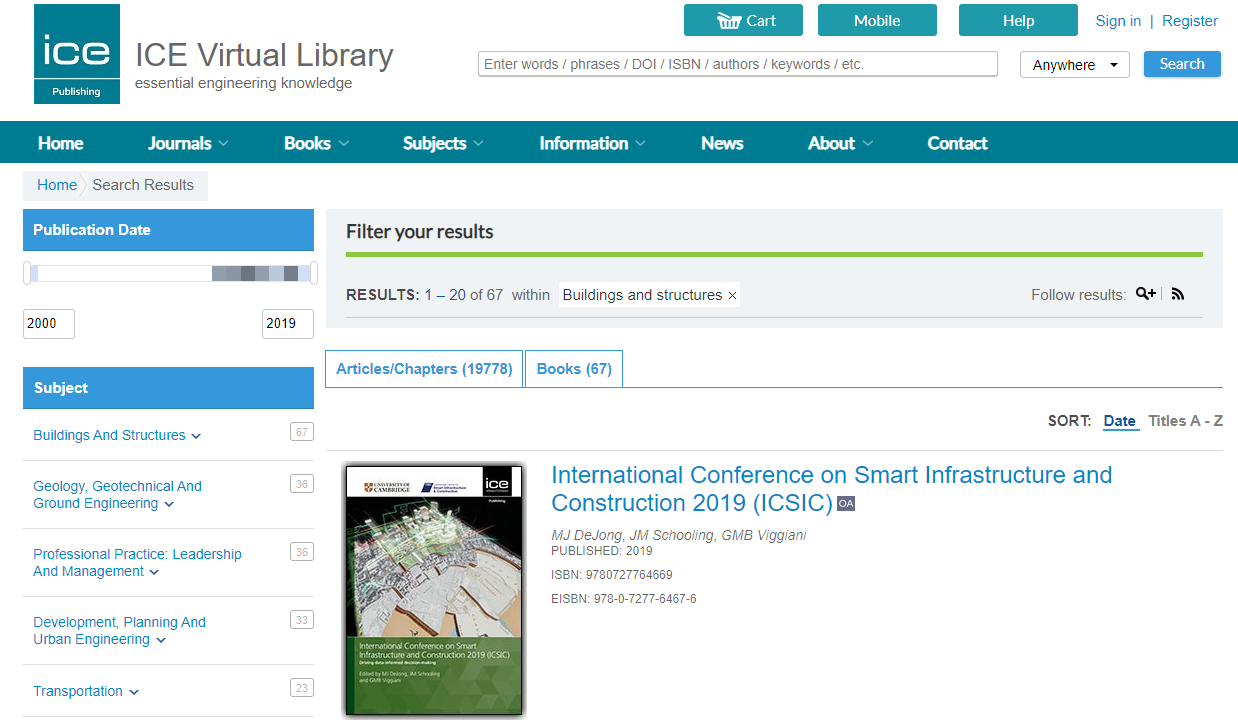Viewport: 1238px width, 727px height.
Task: Click the Subject panel header
Action: point(168,388)
